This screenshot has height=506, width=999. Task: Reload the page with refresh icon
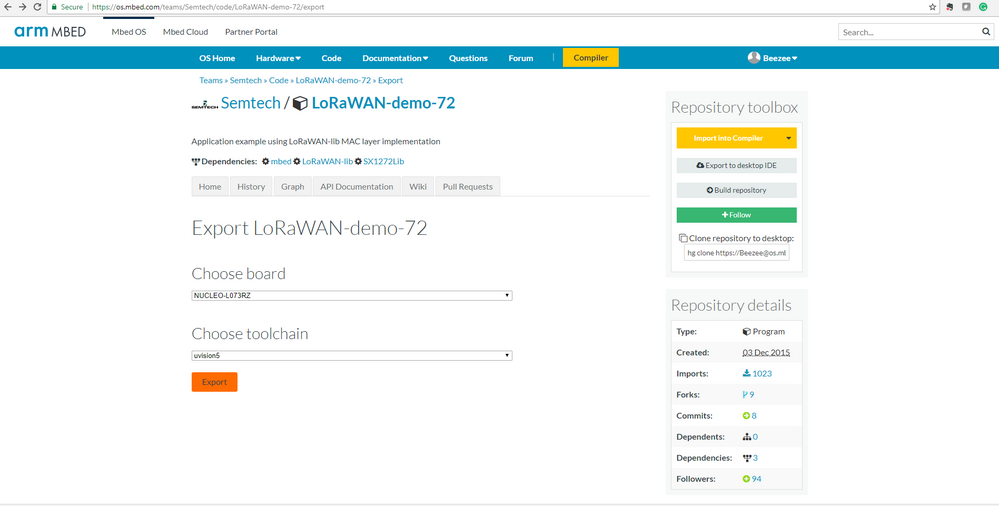tap(37, 7)
